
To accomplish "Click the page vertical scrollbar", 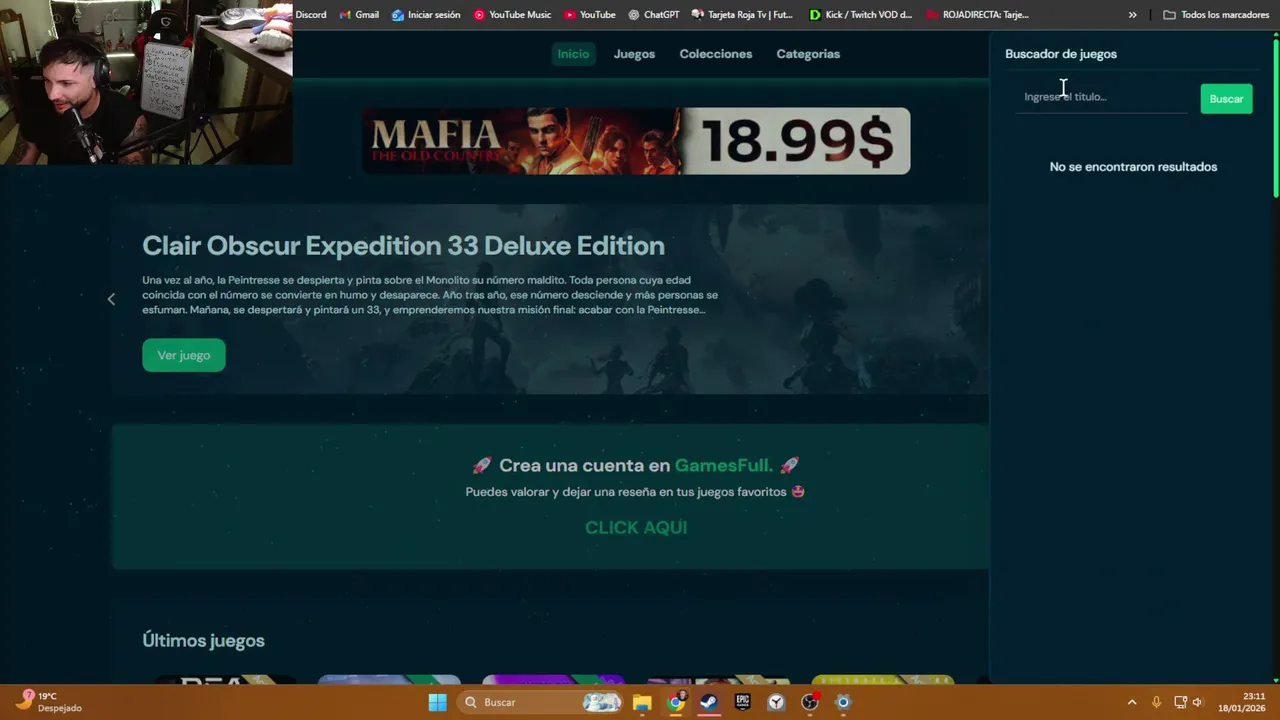I will click(1276, 118).
